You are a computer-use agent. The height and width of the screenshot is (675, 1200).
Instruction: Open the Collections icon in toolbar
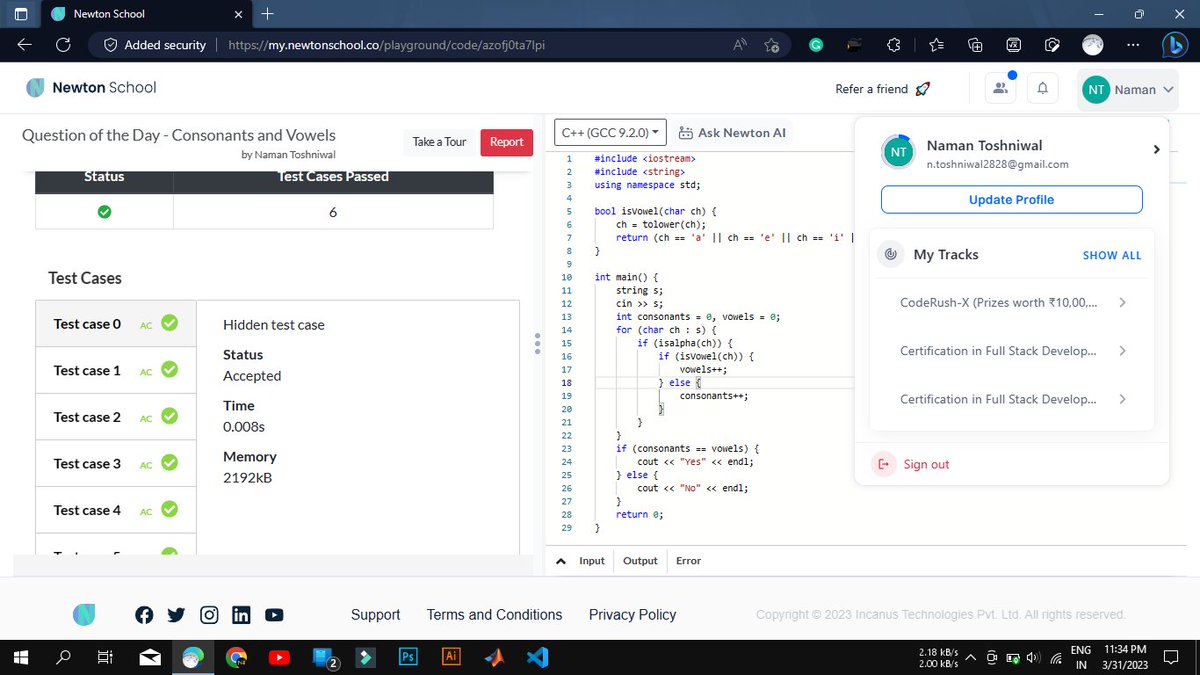[974, 45]
